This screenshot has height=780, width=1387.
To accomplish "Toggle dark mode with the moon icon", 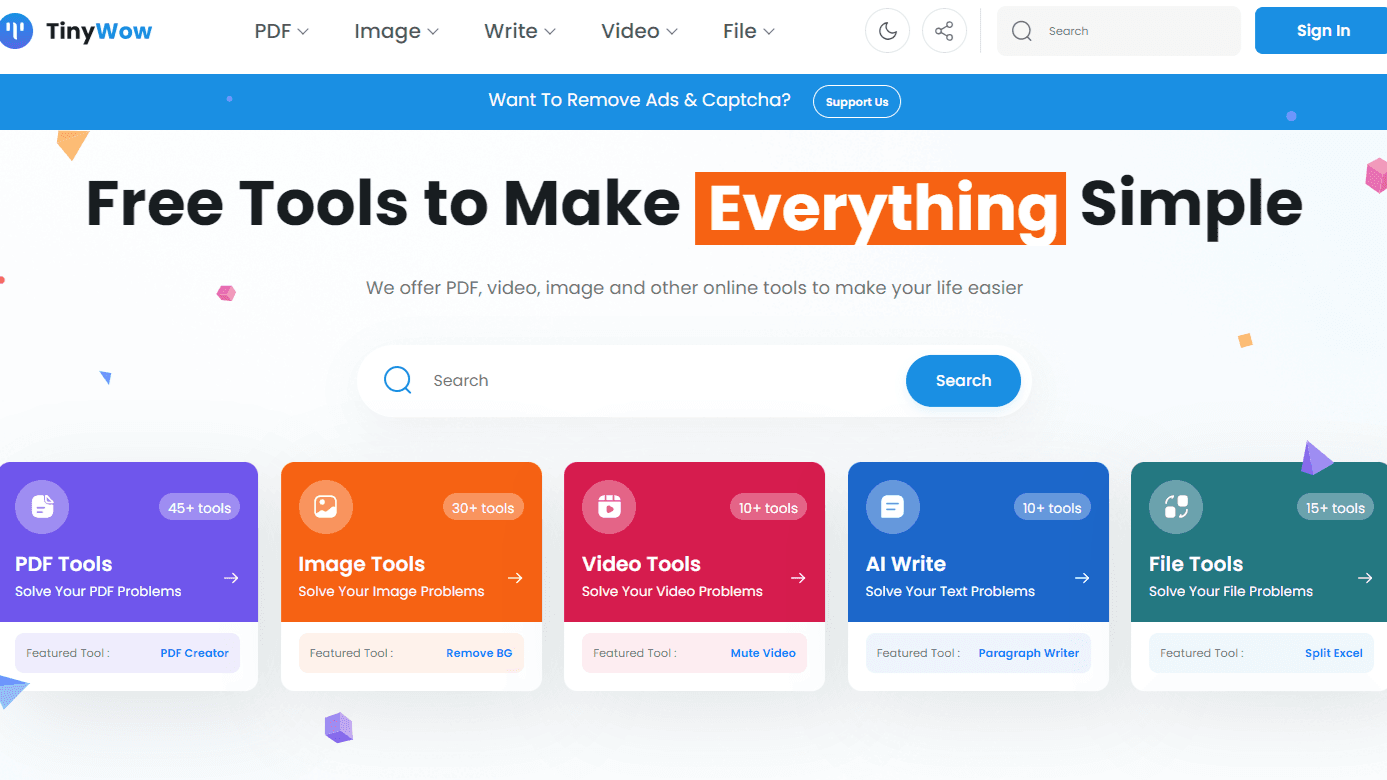I will (x=887, y=31).
